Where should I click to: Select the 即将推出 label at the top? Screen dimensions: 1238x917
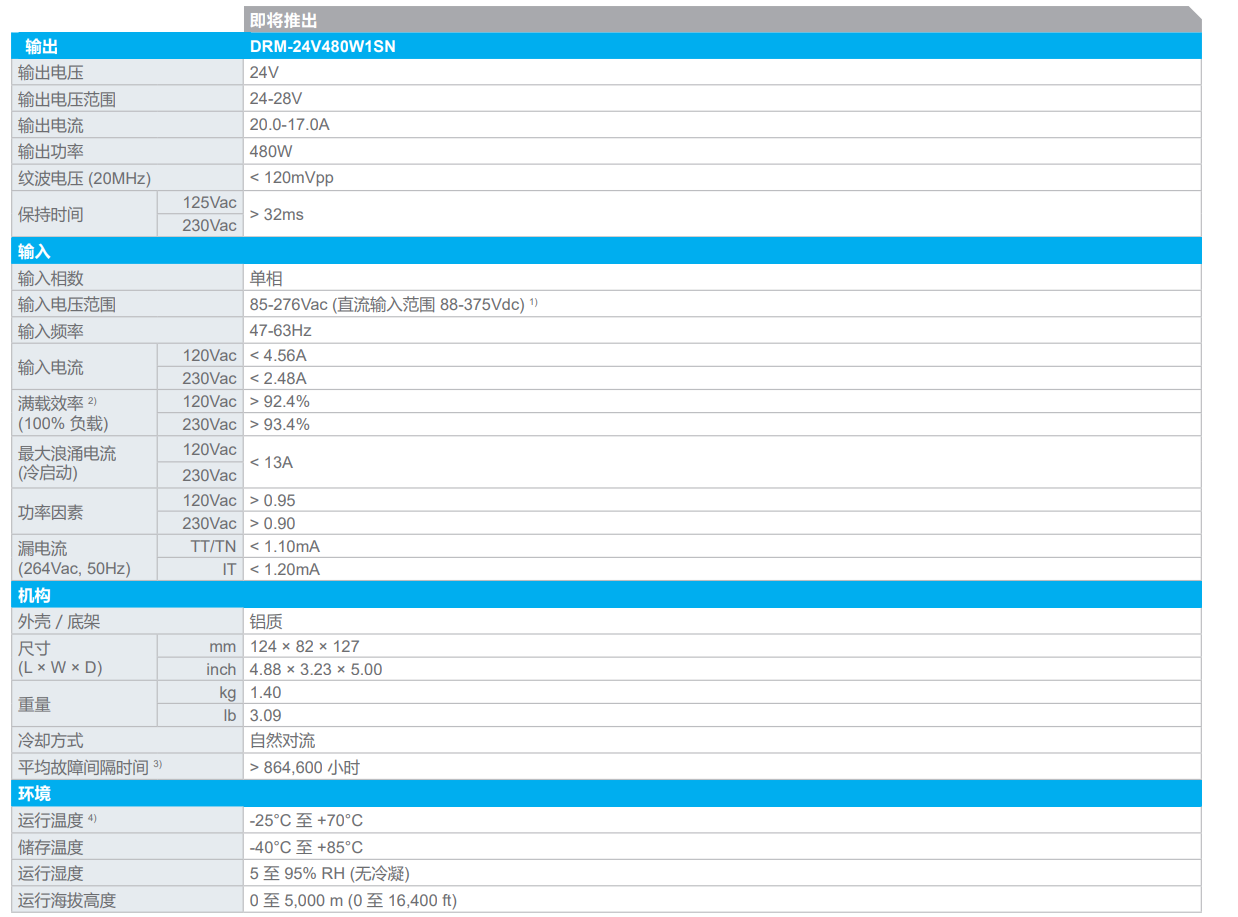pos(284,20)
